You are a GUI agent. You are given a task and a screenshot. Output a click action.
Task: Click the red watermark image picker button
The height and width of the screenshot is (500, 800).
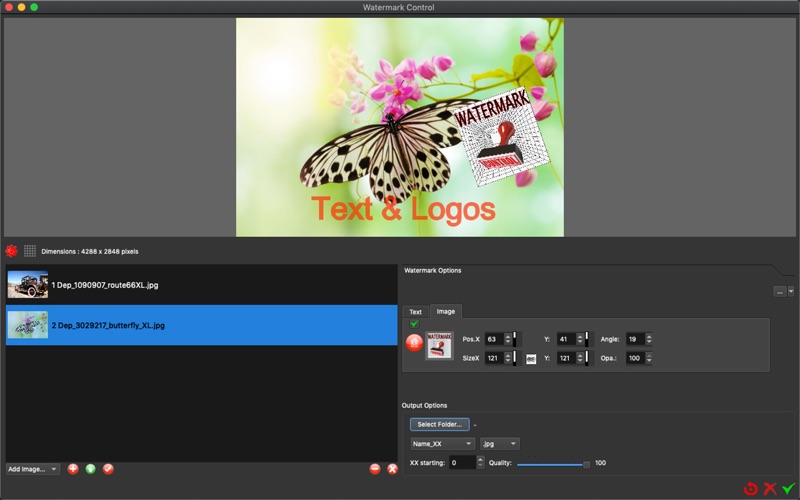(414, 343)
